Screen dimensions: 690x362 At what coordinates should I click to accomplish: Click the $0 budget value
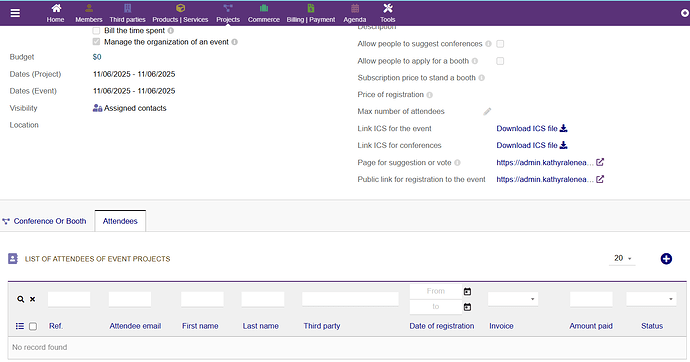97,57
